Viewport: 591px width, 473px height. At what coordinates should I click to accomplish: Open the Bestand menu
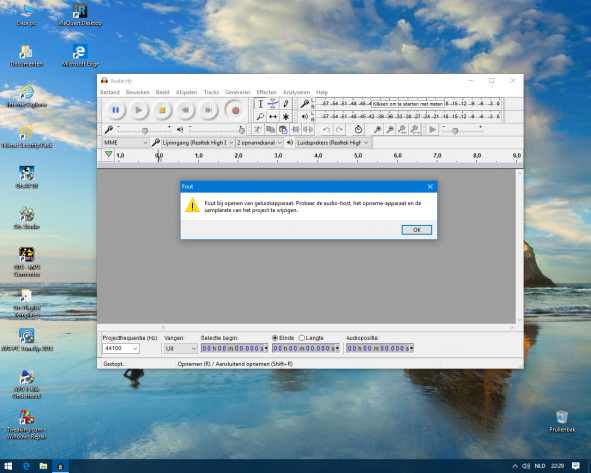point(110,92)
